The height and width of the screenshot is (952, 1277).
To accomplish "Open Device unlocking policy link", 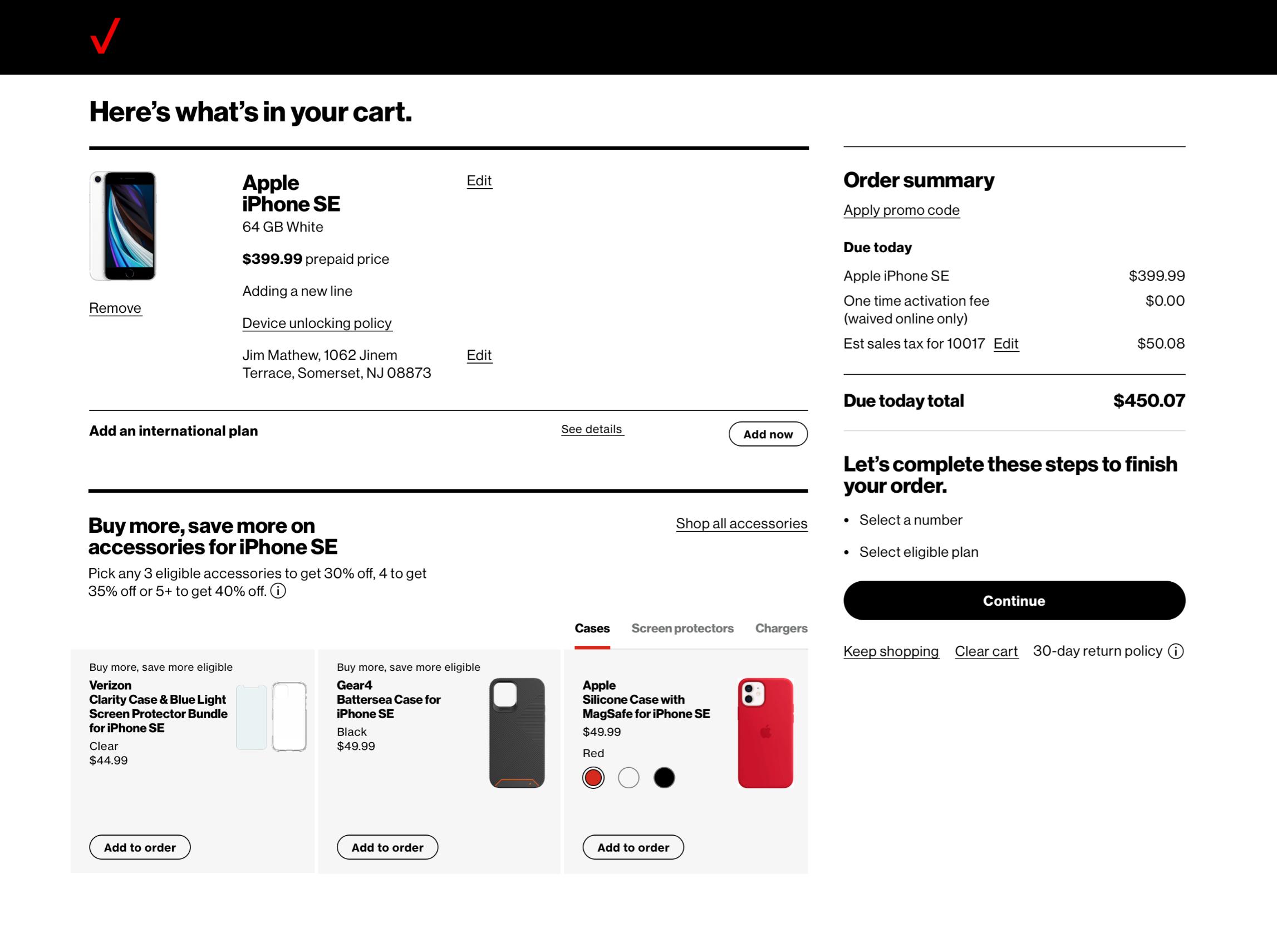I will point(317,323).
